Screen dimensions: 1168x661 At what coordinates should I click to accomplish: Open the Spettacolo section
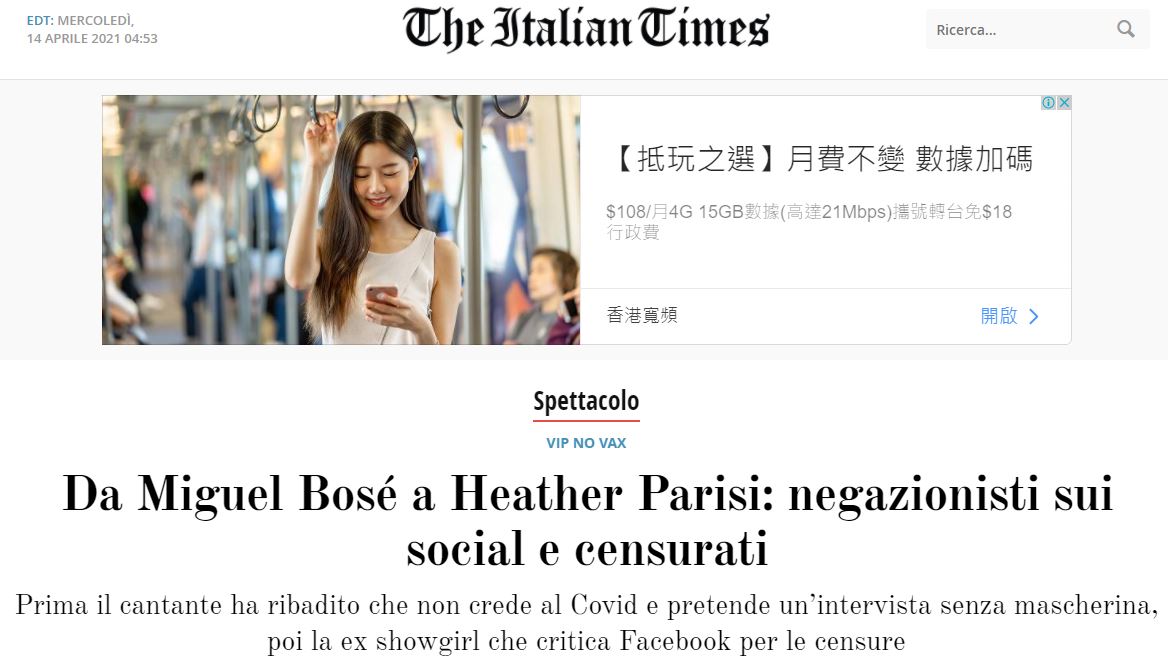pyautogui.click(x=586, y=402)
